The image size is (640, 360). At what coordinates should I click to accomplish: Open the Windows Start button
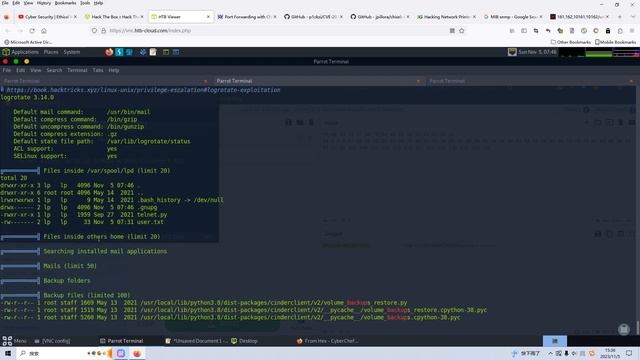(x=8, y=353)
